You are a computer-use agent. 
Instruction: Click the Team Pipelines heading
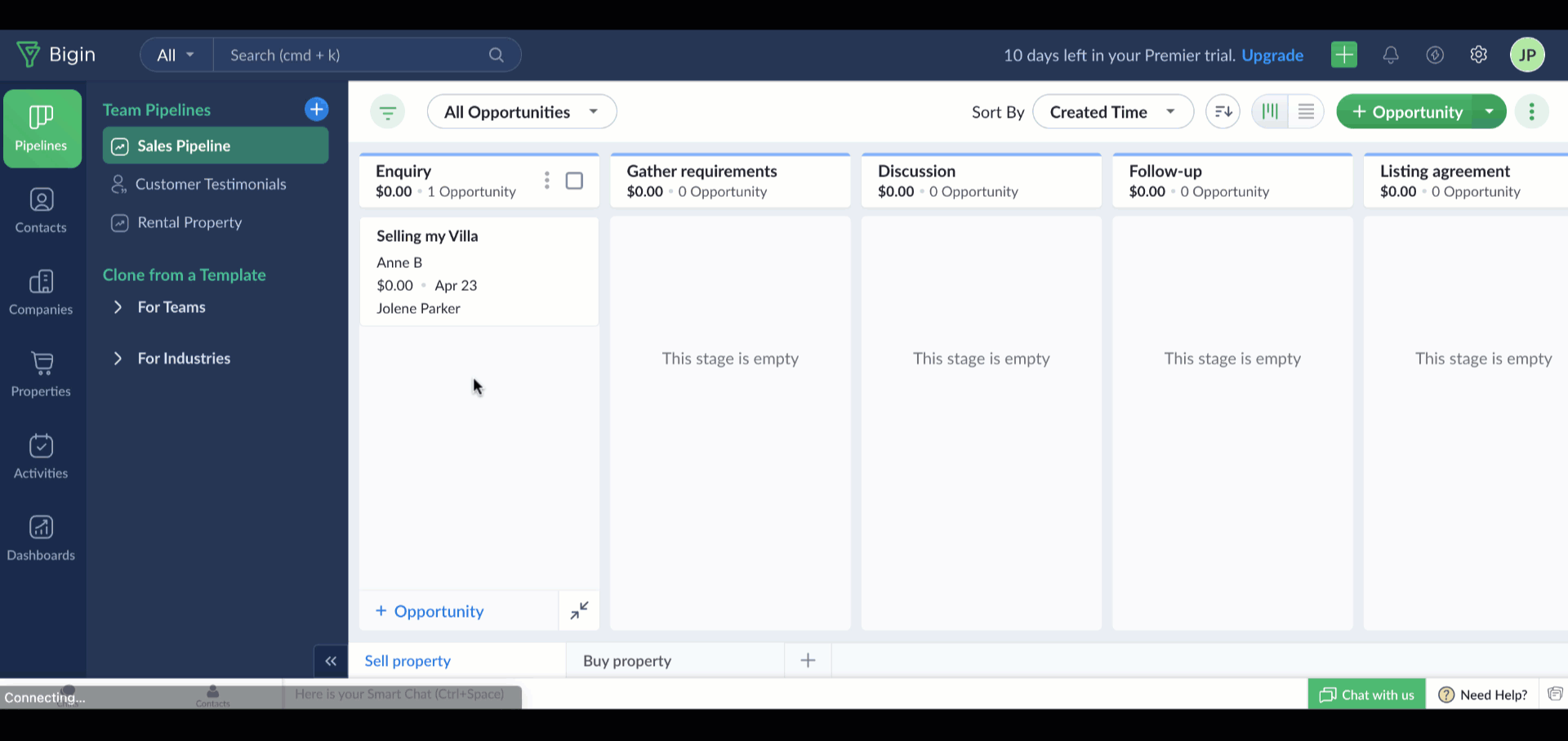coord(157,109)
